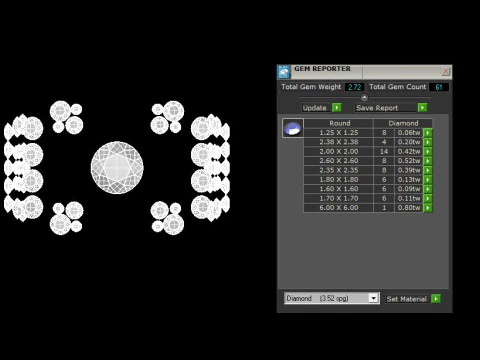Click the Set Material button

(406, 299)
